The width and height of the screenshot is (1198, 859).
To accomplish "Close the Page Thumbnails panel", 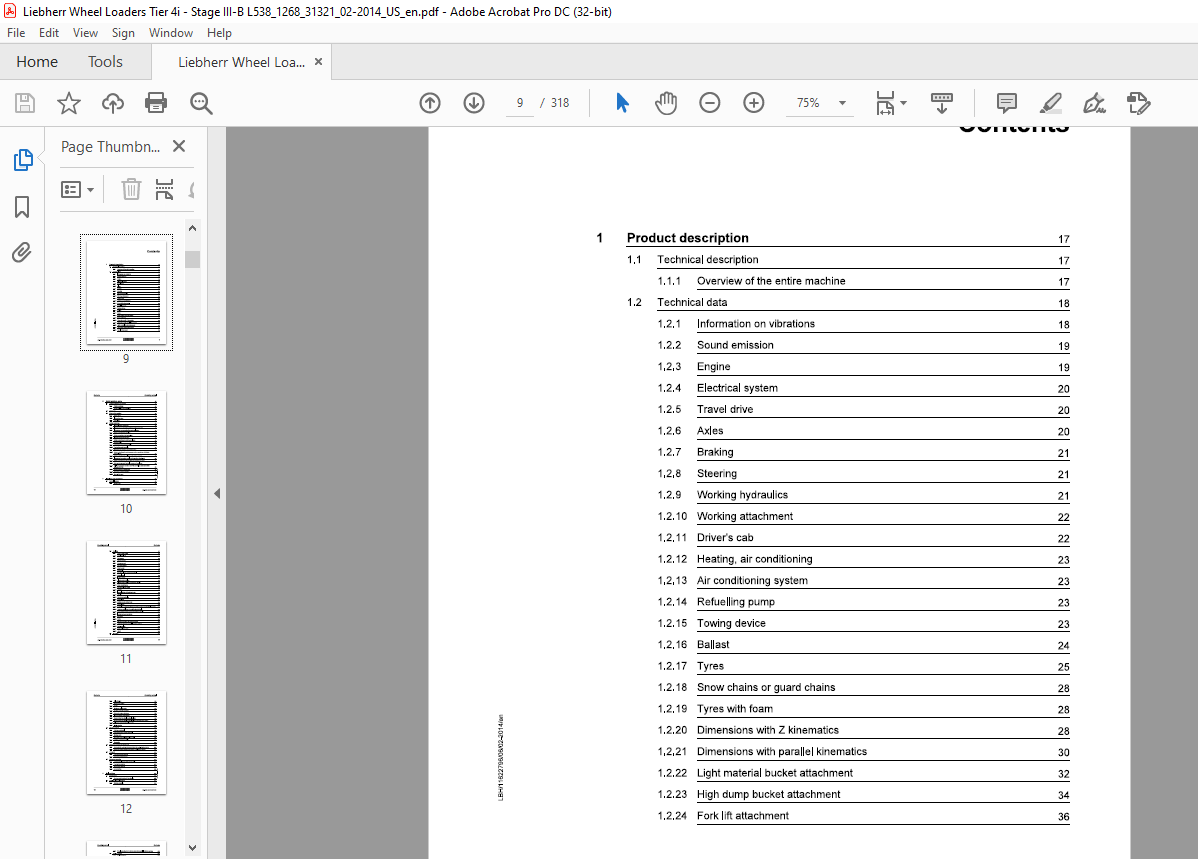I will (x=179, y=146).
